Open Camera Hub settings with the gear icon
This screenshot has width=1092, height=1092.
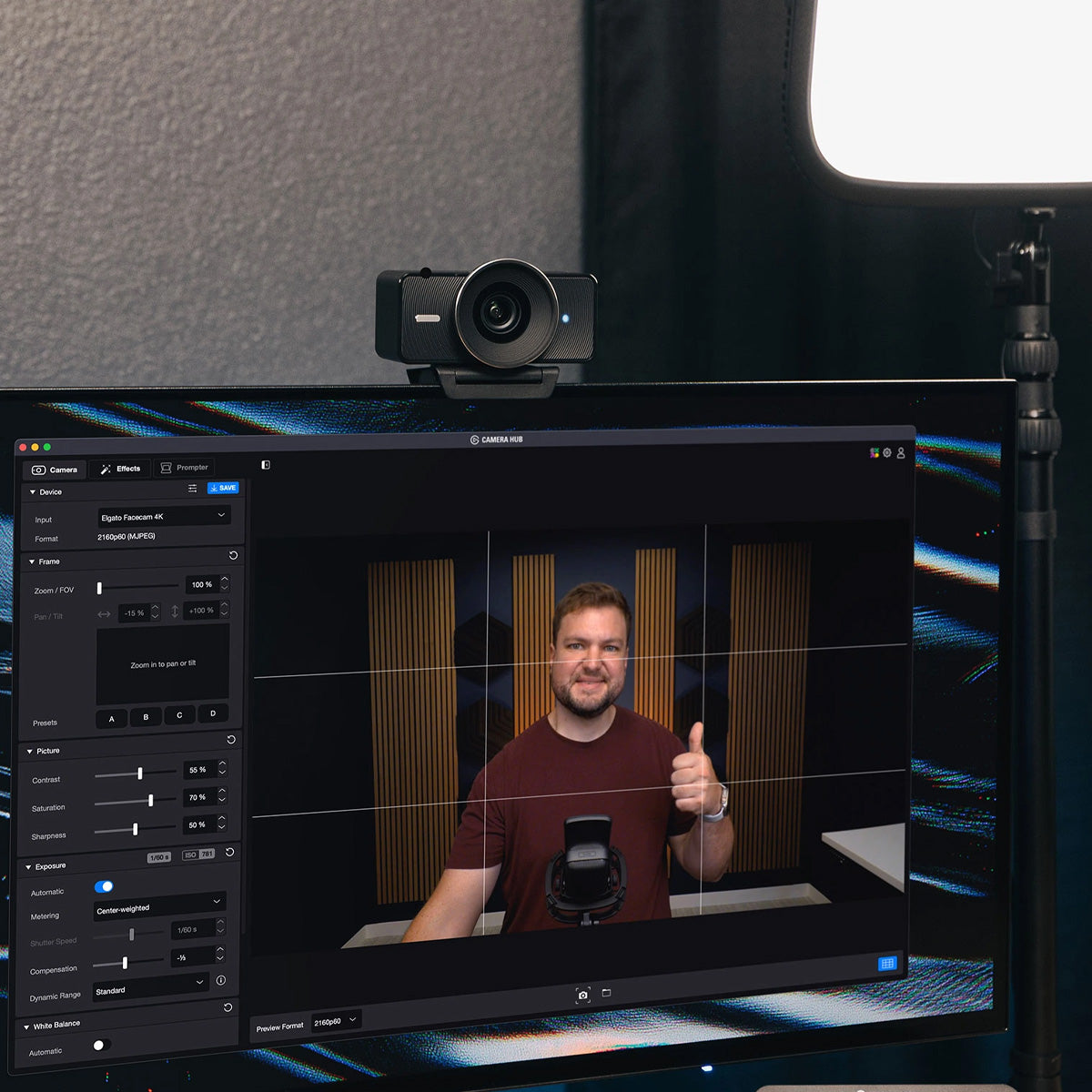coord(887,452)
